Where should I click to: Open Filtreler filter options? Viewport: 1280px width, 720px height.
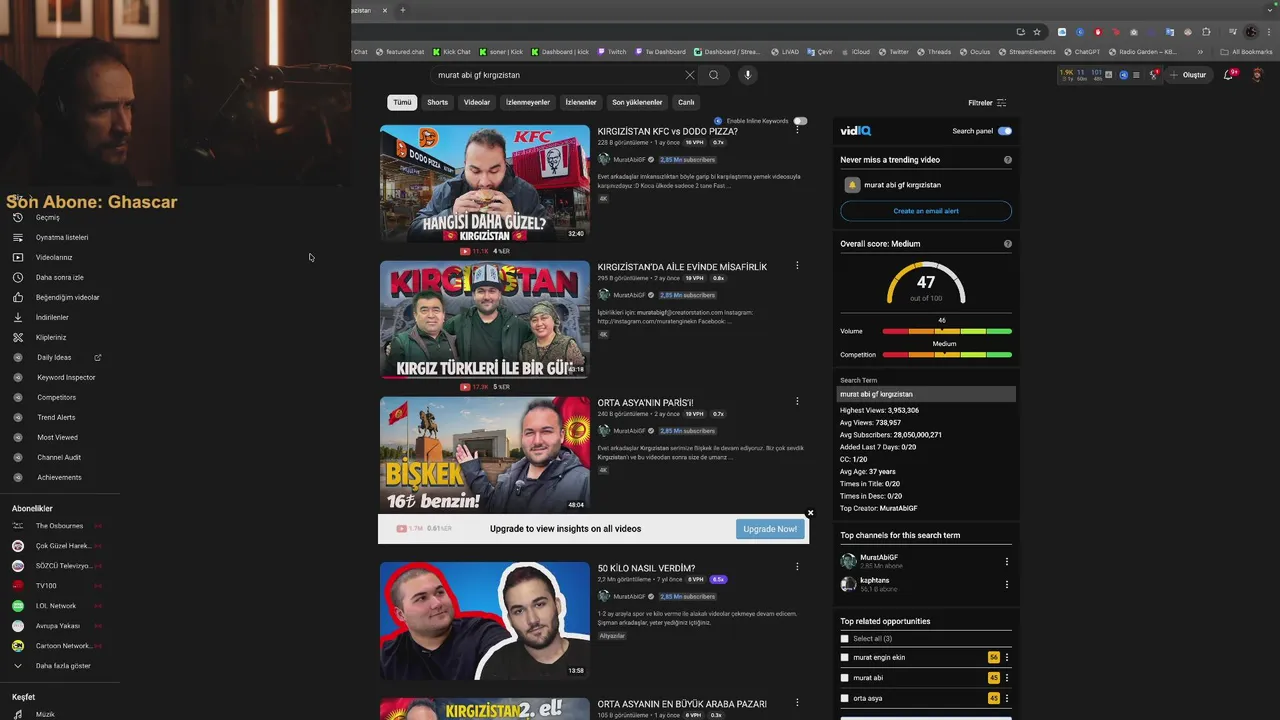tap(987, 103)
